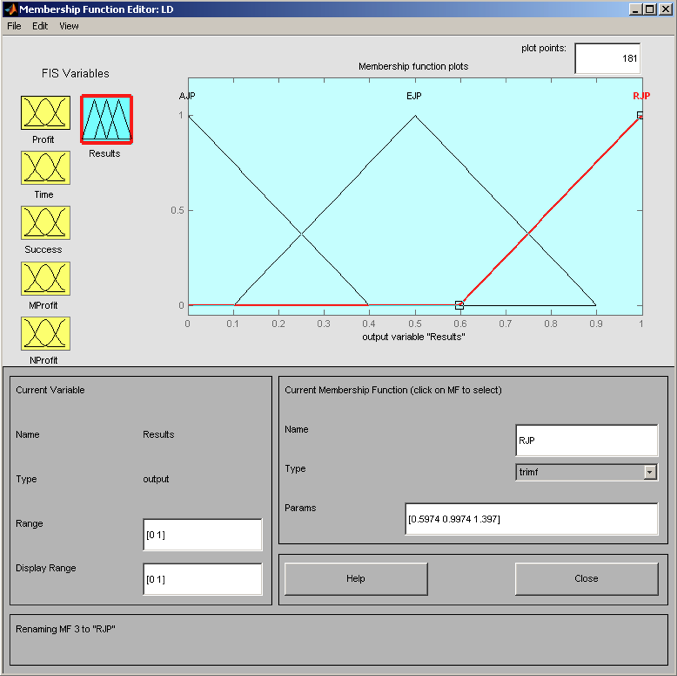Click the RJP handle at 0.6 on the axis
This screenshot has height=676, width=677.
coord(459,305)
